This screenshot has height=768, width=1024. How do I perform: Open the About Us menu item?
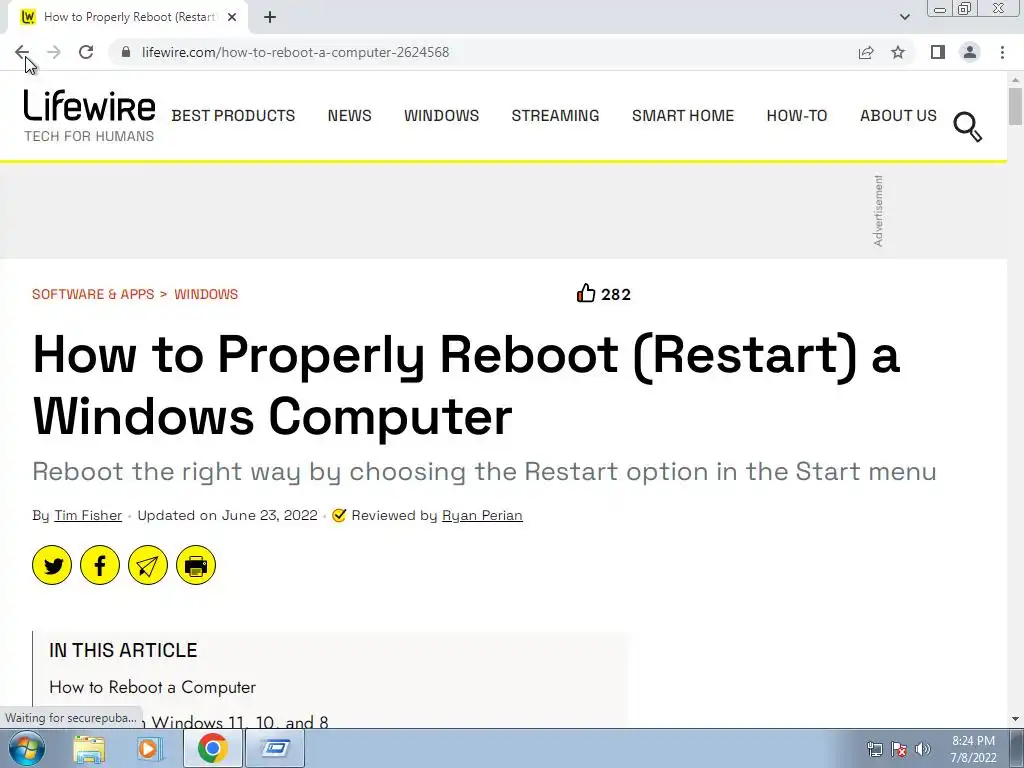click(x=898, y=116)
